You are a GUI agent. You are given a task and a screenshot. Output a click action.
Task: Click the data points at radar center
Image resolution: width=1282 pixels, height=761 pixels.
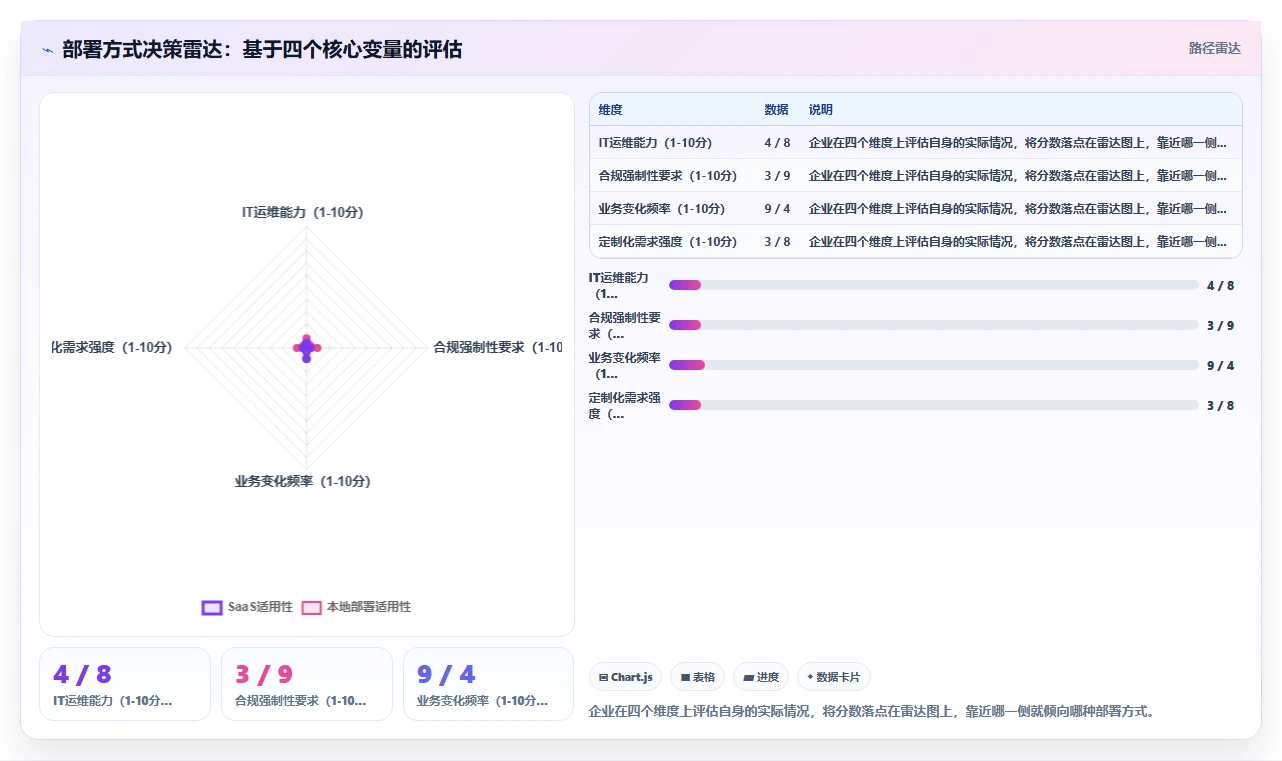306,347
